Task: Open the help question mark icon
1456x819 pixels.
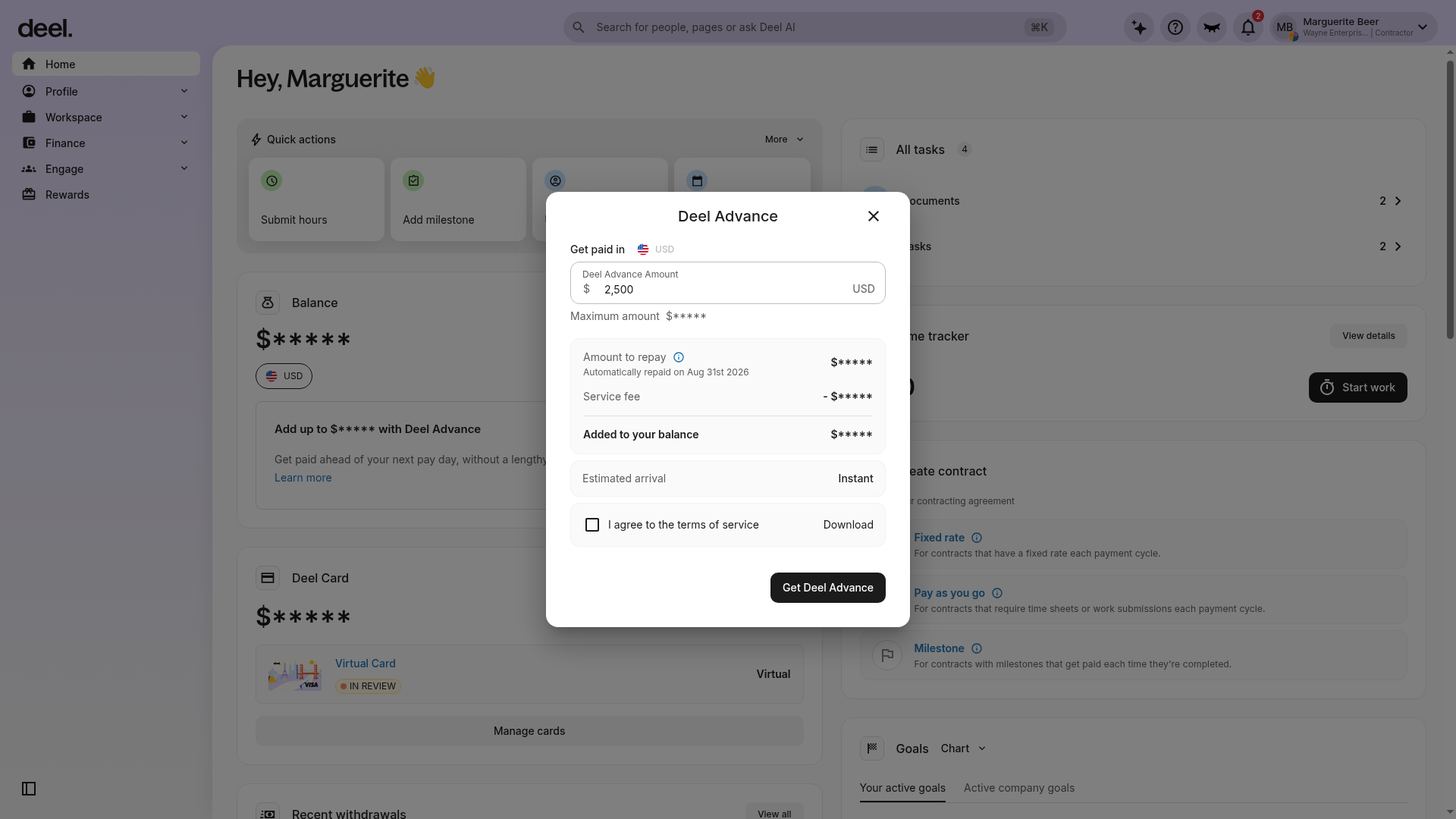Action: click(x=1175, y=27)
